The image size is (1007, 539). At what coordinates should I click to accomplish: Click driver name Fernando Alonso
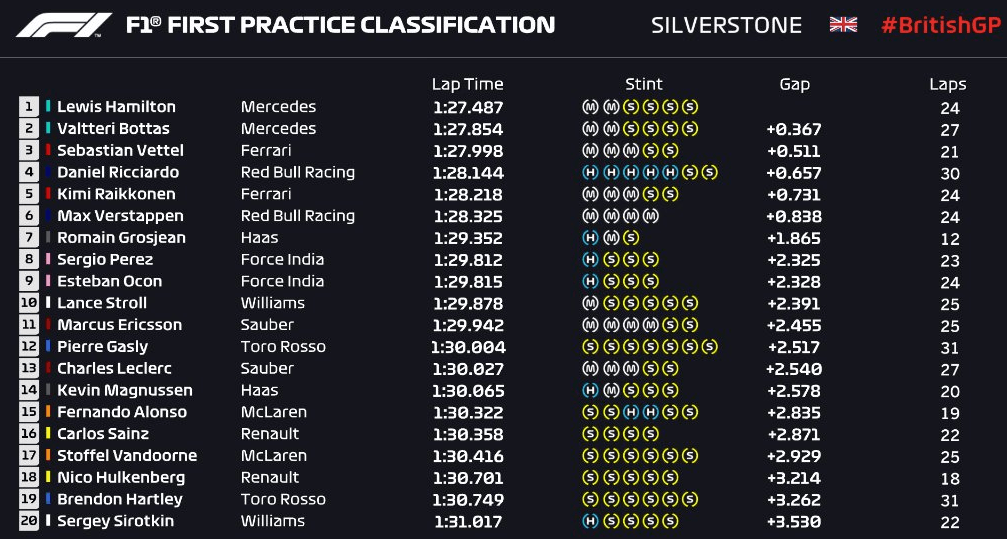pyautogui.click(x=122, y=412)
